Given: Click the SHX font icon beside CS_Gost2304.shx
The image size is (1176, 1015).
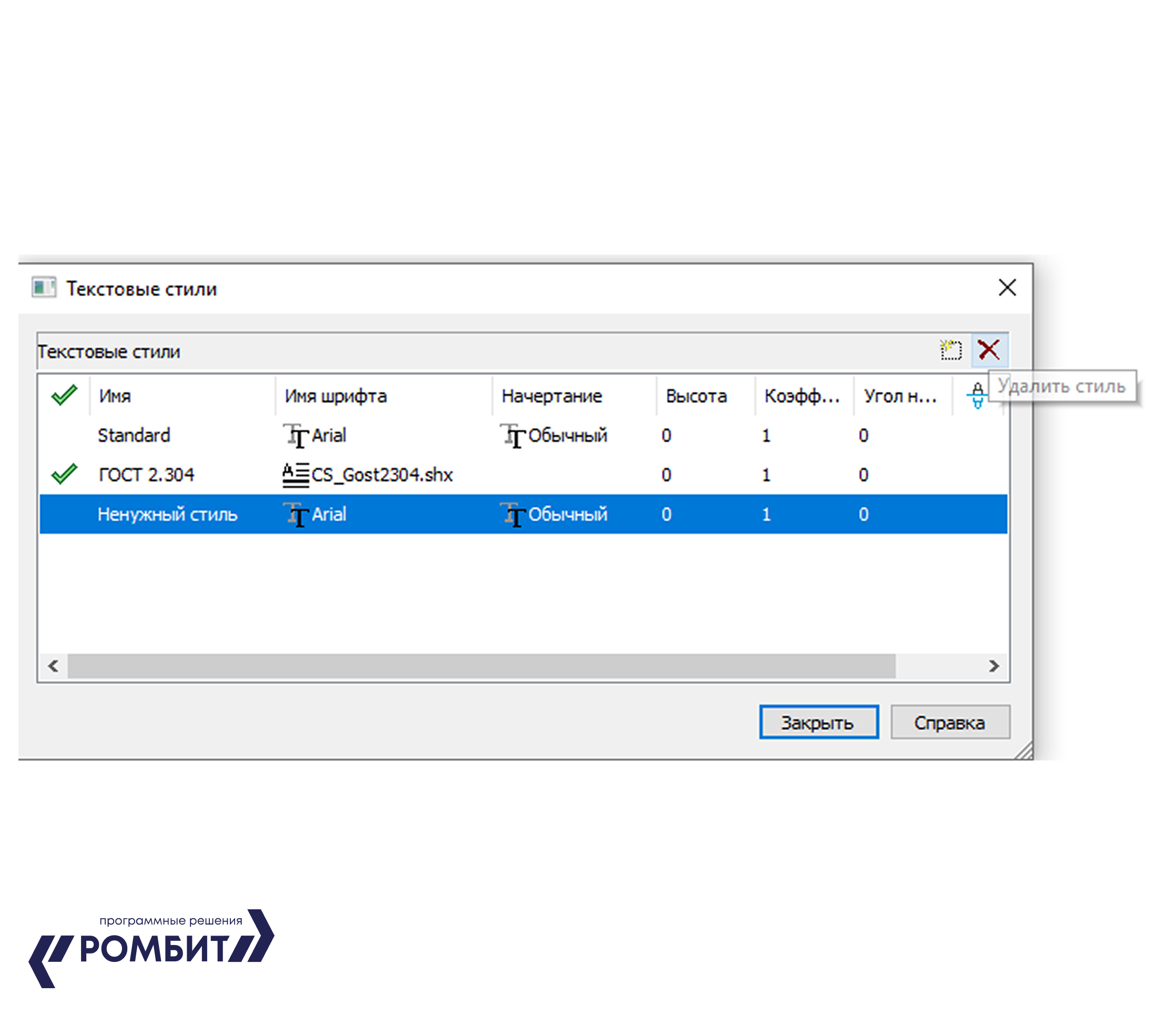Looking at the screenshot, I should [x=296, y=475].
